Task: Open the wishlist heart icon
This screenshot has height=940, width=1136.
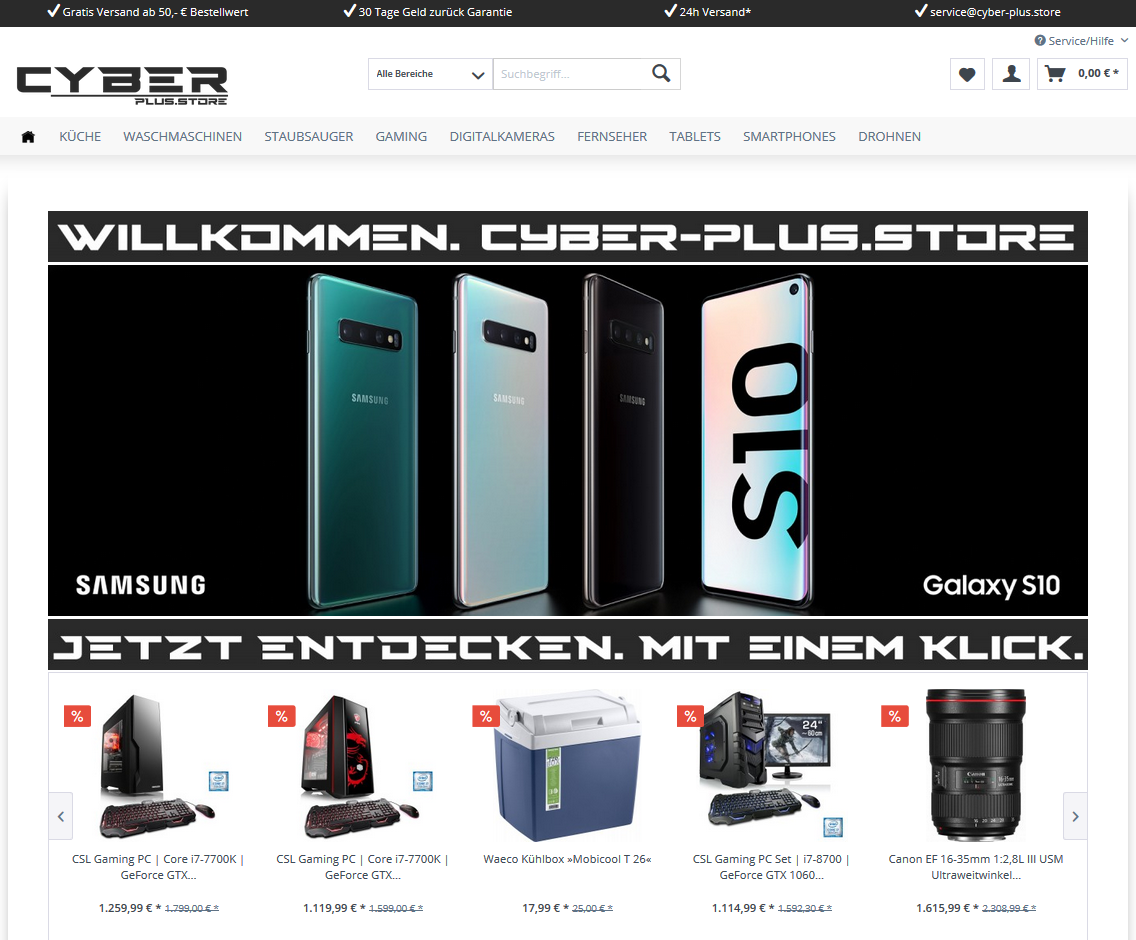Action: click(x=967, y=74)
